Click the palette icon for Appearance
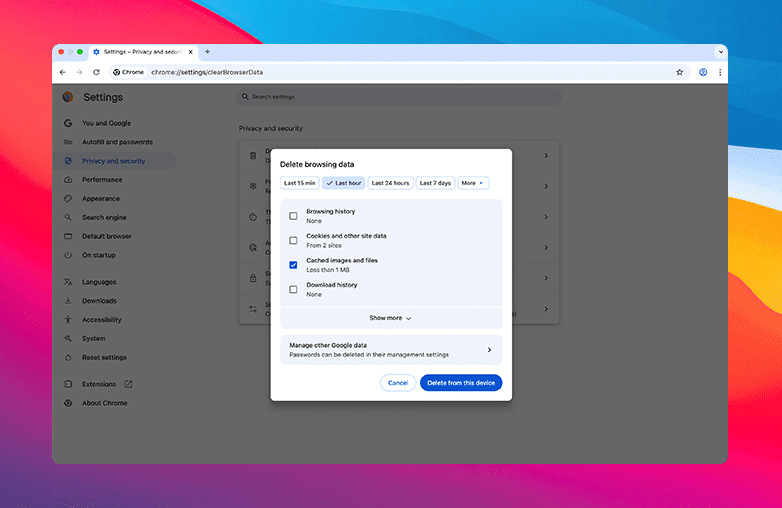This screenshot has width=782, height=508. pos(68,199)
